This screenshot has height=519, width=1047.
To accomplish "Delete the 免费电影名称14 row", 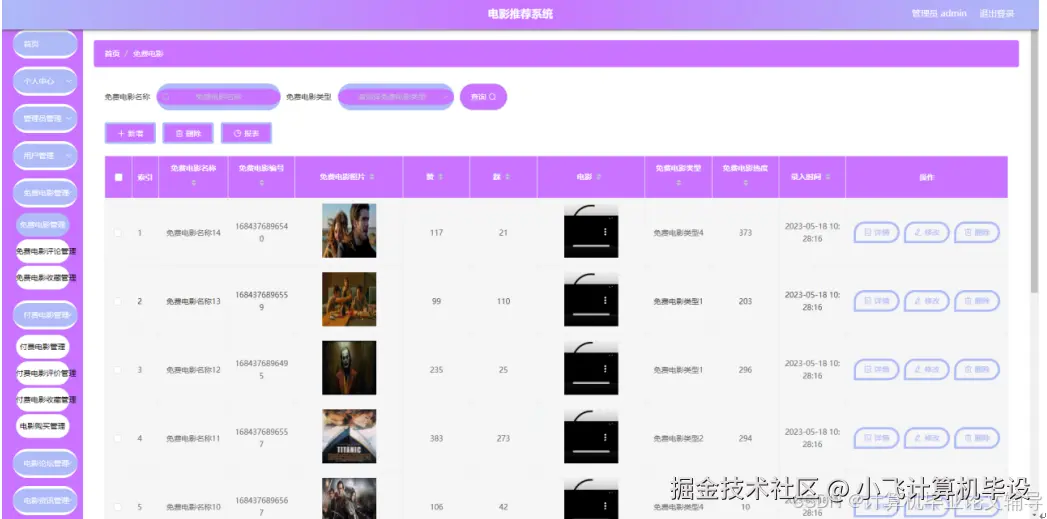I will point(977,232).
